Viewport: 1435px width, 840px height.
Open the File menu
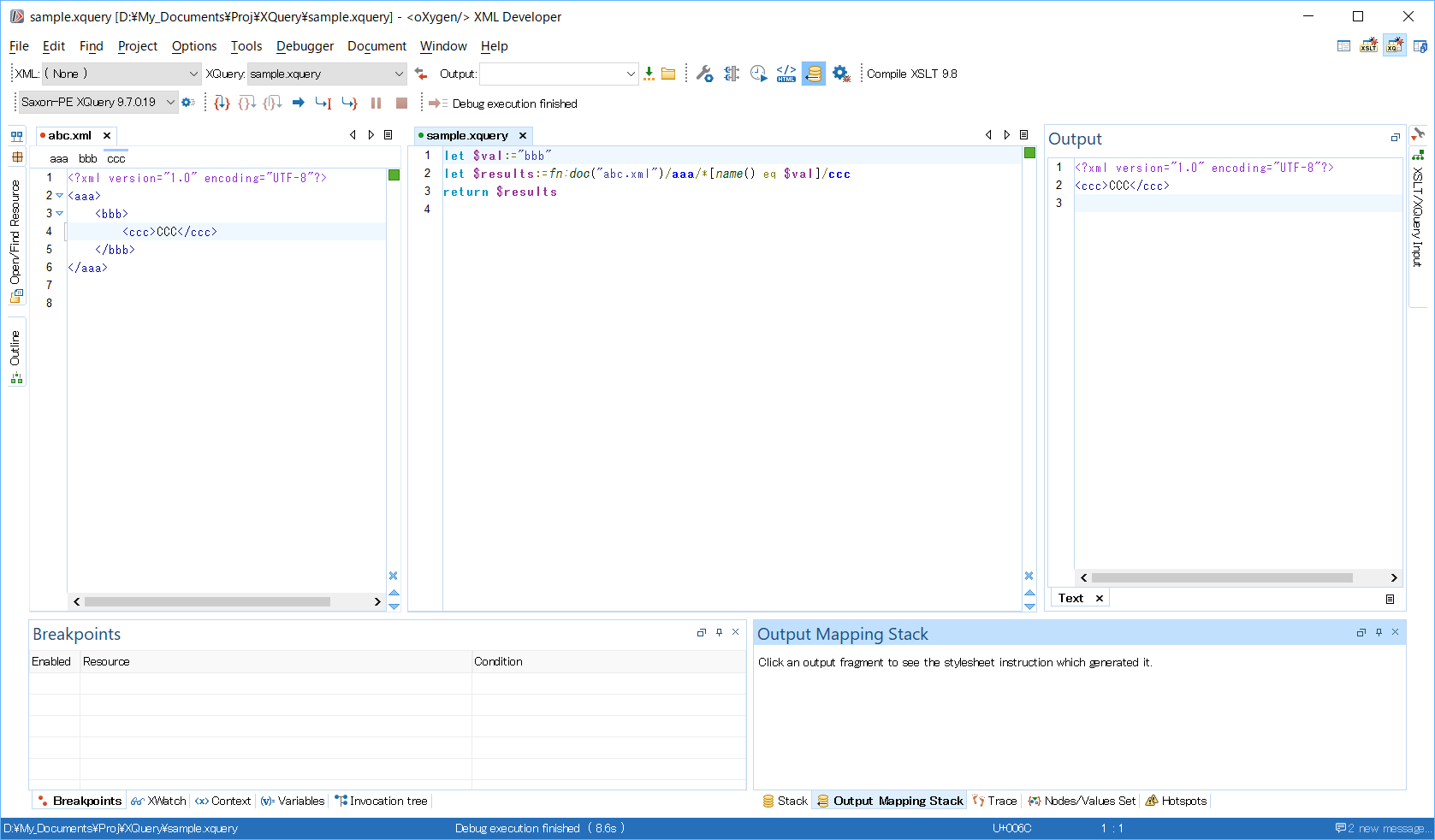pos(19,46)
